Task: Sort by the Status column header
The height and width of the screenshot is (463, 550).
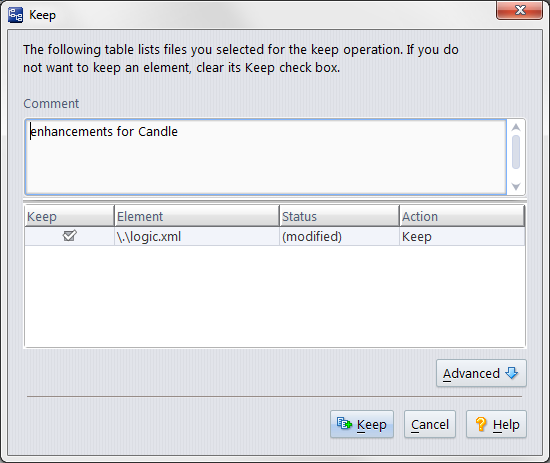Action: point(340,216)
